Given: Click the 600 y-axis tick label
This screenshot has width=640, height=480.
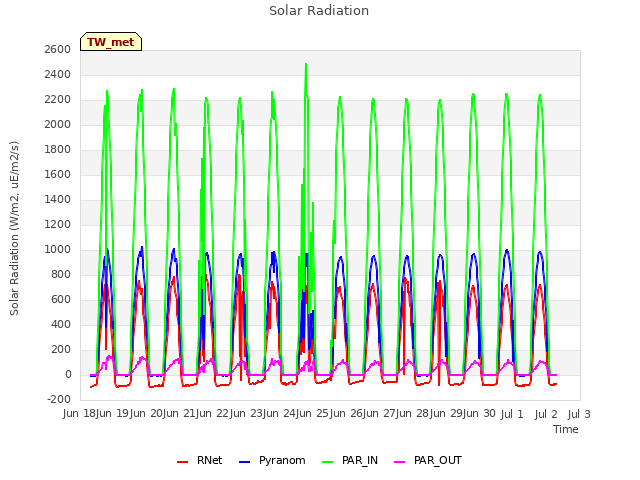Looking at the screenshot, I should 61,299.
